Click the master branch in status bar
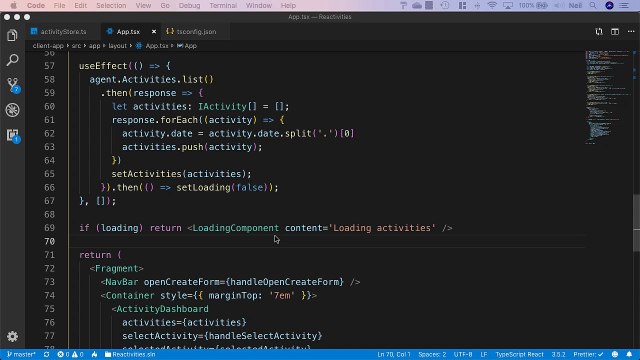The image size is (640, 360). (21, 354)
